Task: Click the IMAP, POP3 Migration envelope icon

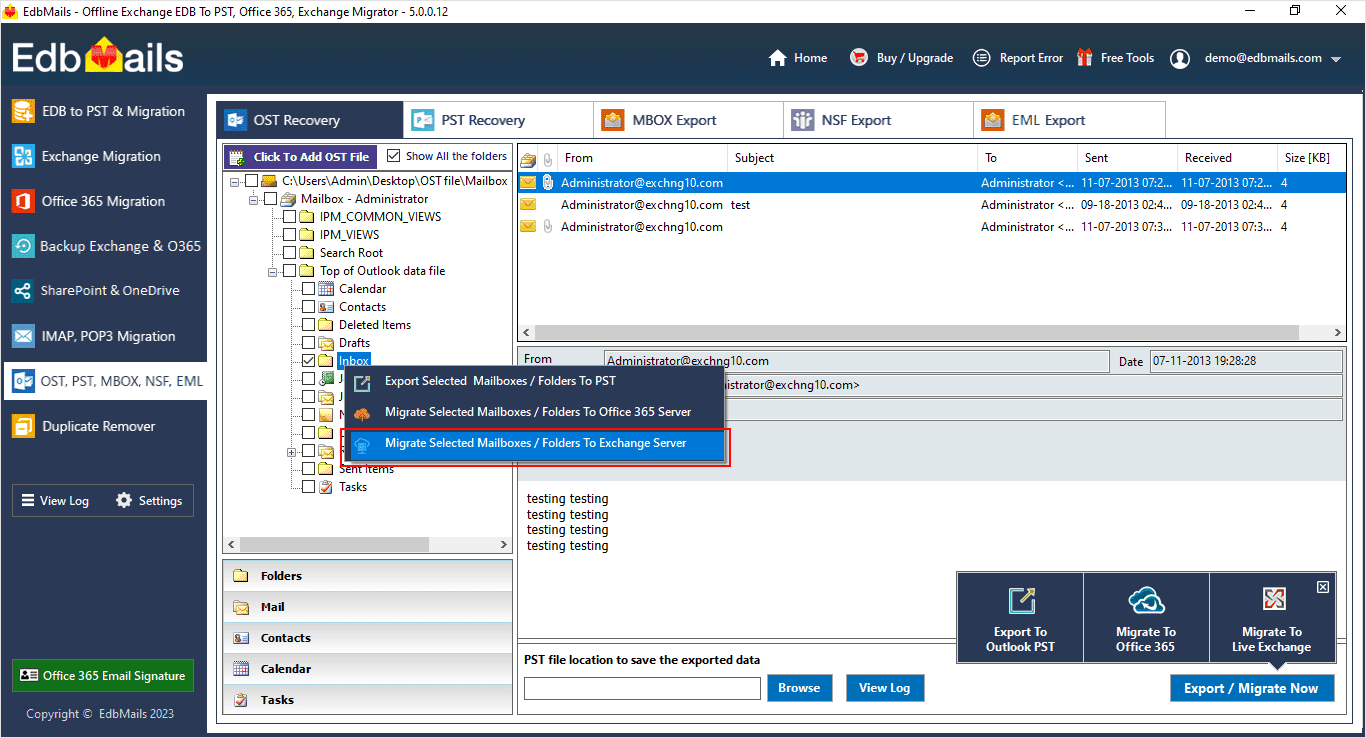Action: point(23,336)
